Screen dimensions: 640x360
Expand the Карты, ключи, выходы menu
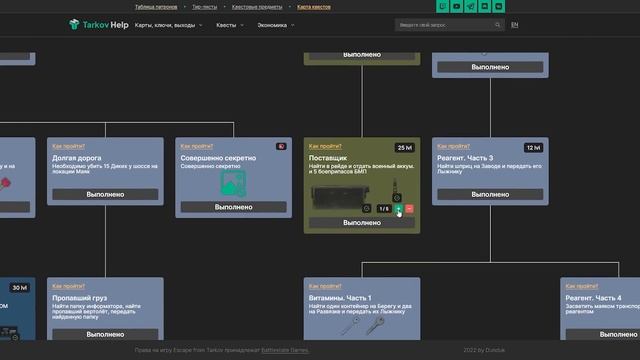[x=168, y=25]
